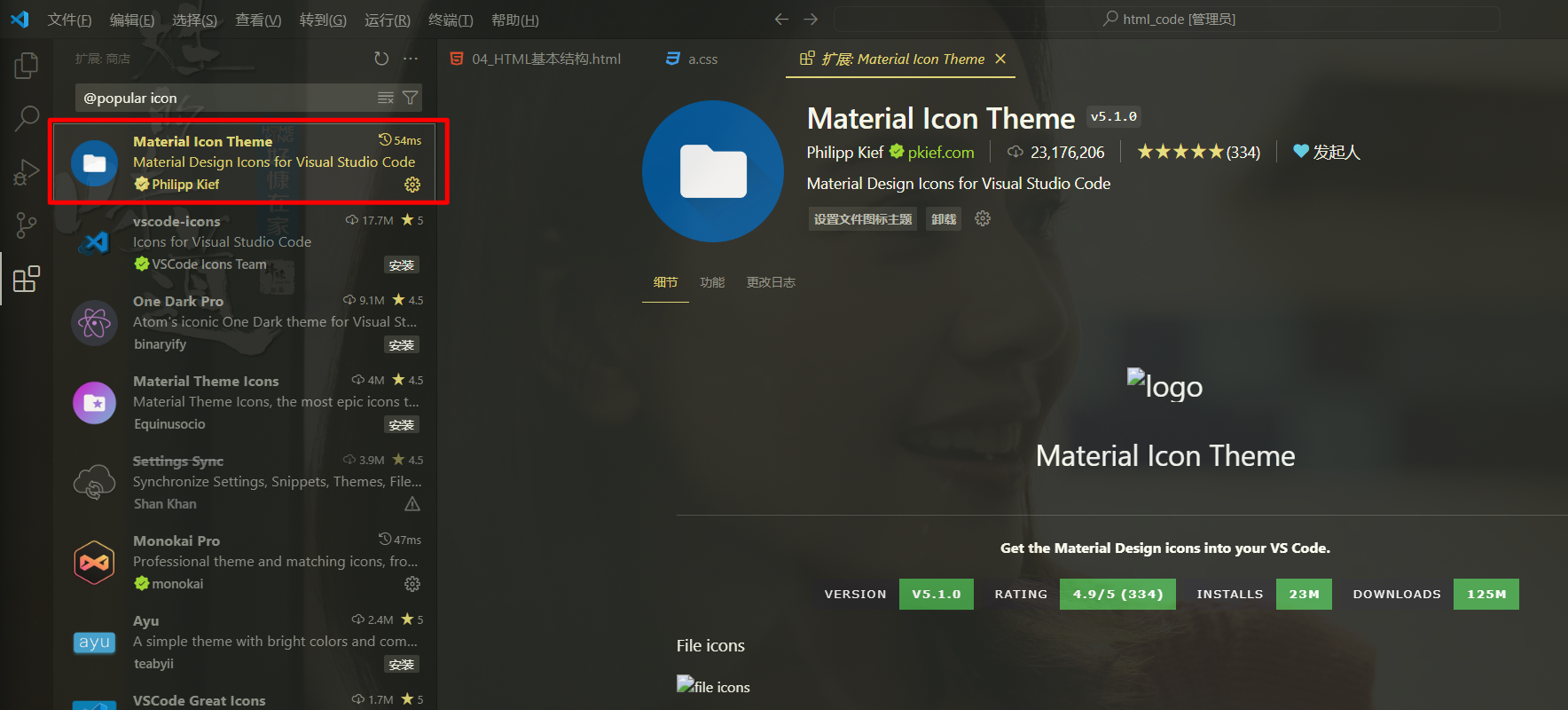Open 文件(F) menu
The image size is (1568, 710).
(69, 20)
